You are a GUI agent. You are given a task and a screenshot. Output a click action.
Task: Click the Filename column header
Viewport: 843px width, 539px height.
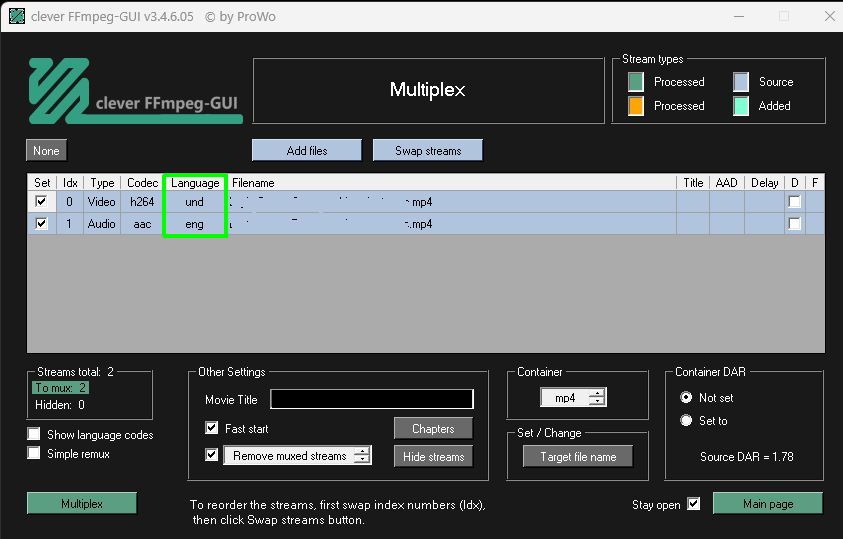[x=452, y=183]
